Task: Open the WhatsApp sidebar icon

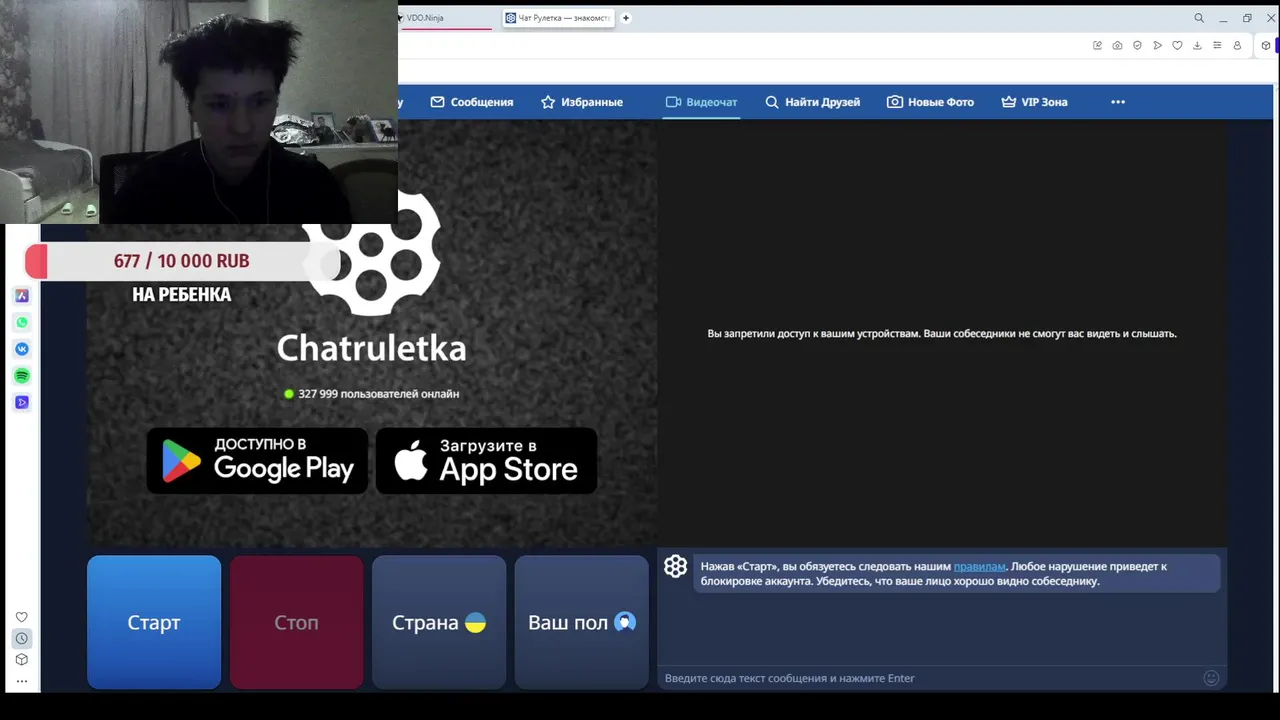Action: [x=22, y=322]
